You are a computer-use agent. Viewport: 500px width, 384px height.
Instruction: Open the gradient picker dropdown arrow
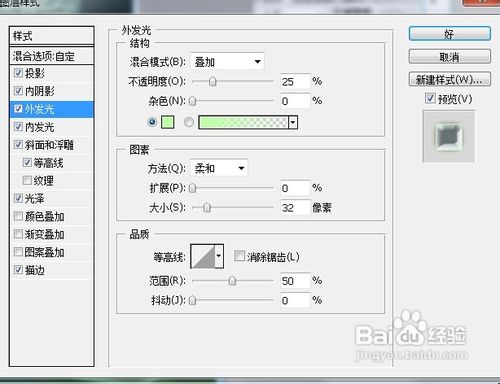[x=293, y=122]
